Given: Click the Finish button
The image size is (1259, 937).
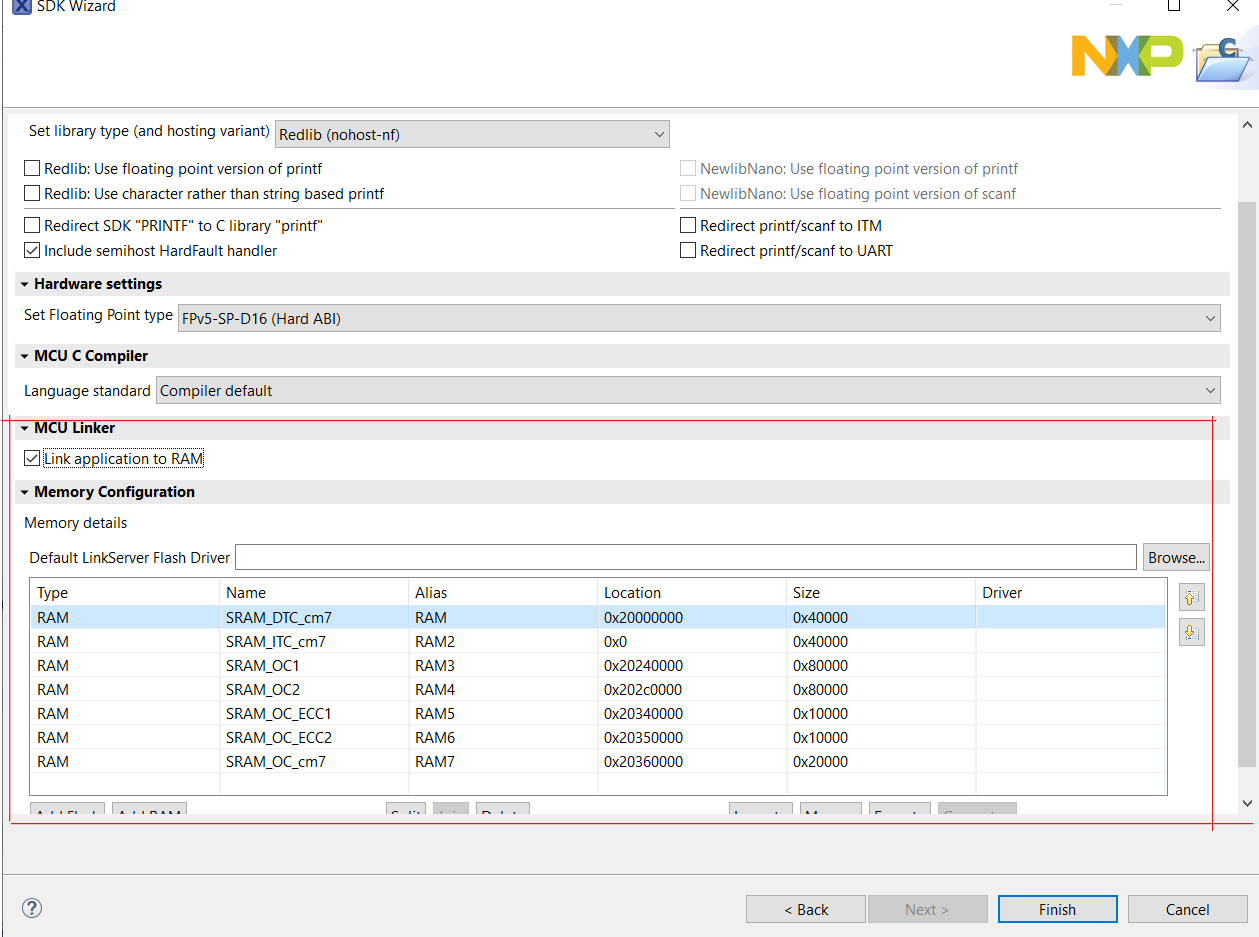Looking at the screenshot, I should (1057, 909).
